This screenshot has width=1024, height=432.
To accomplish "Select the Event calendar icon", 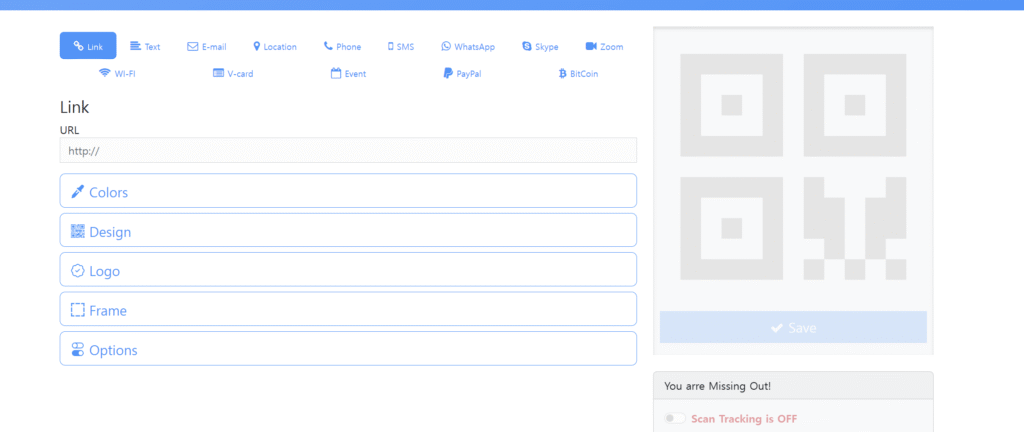I will pos(336,73).
